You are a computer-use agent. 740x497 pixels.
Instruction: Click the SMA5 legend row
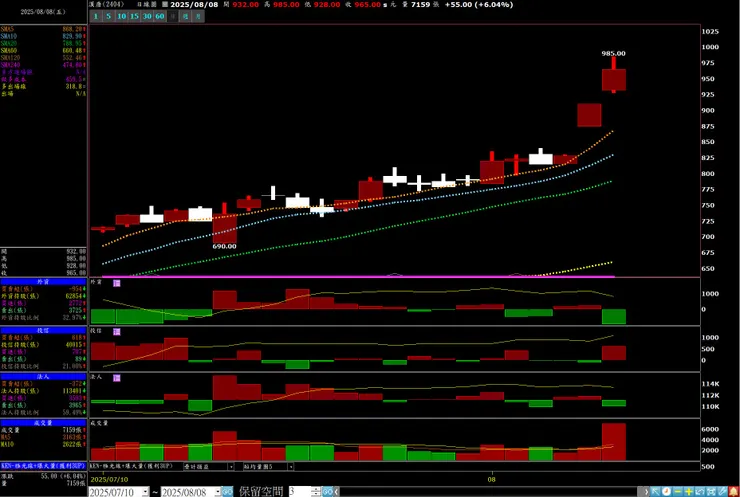click(43, 29)
